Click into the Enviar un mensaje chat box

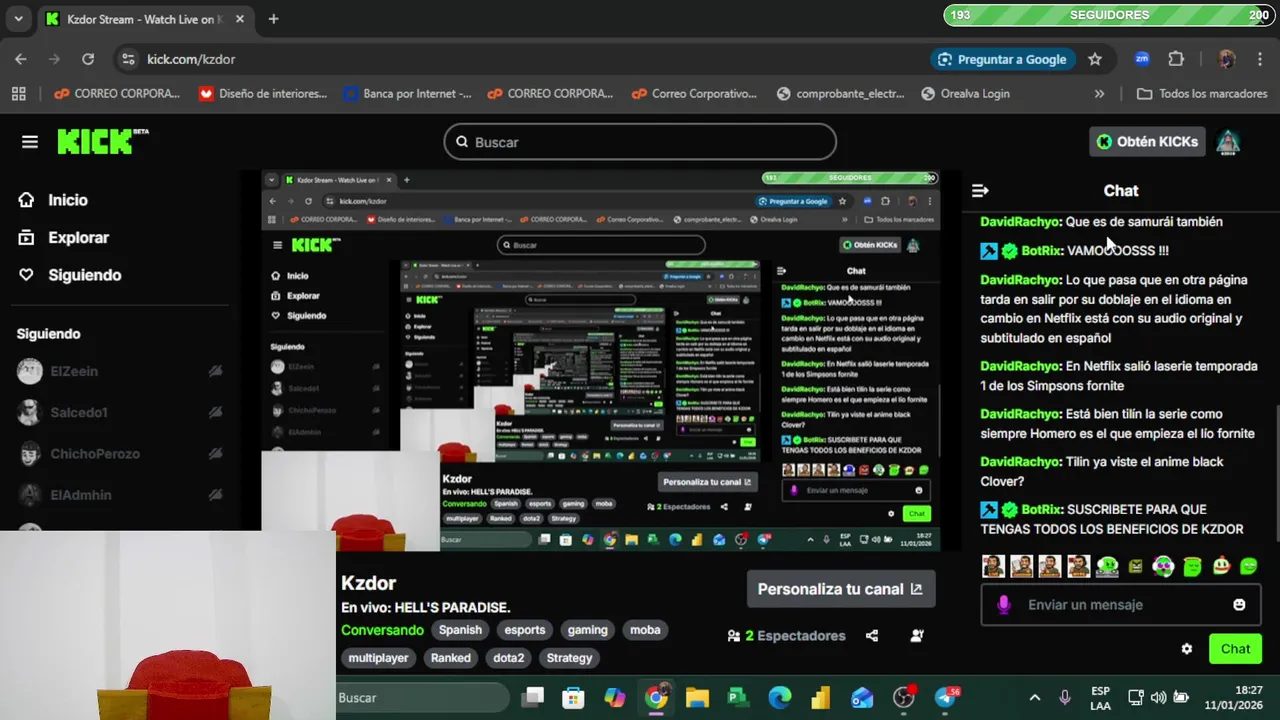[x=1120, y=605]
